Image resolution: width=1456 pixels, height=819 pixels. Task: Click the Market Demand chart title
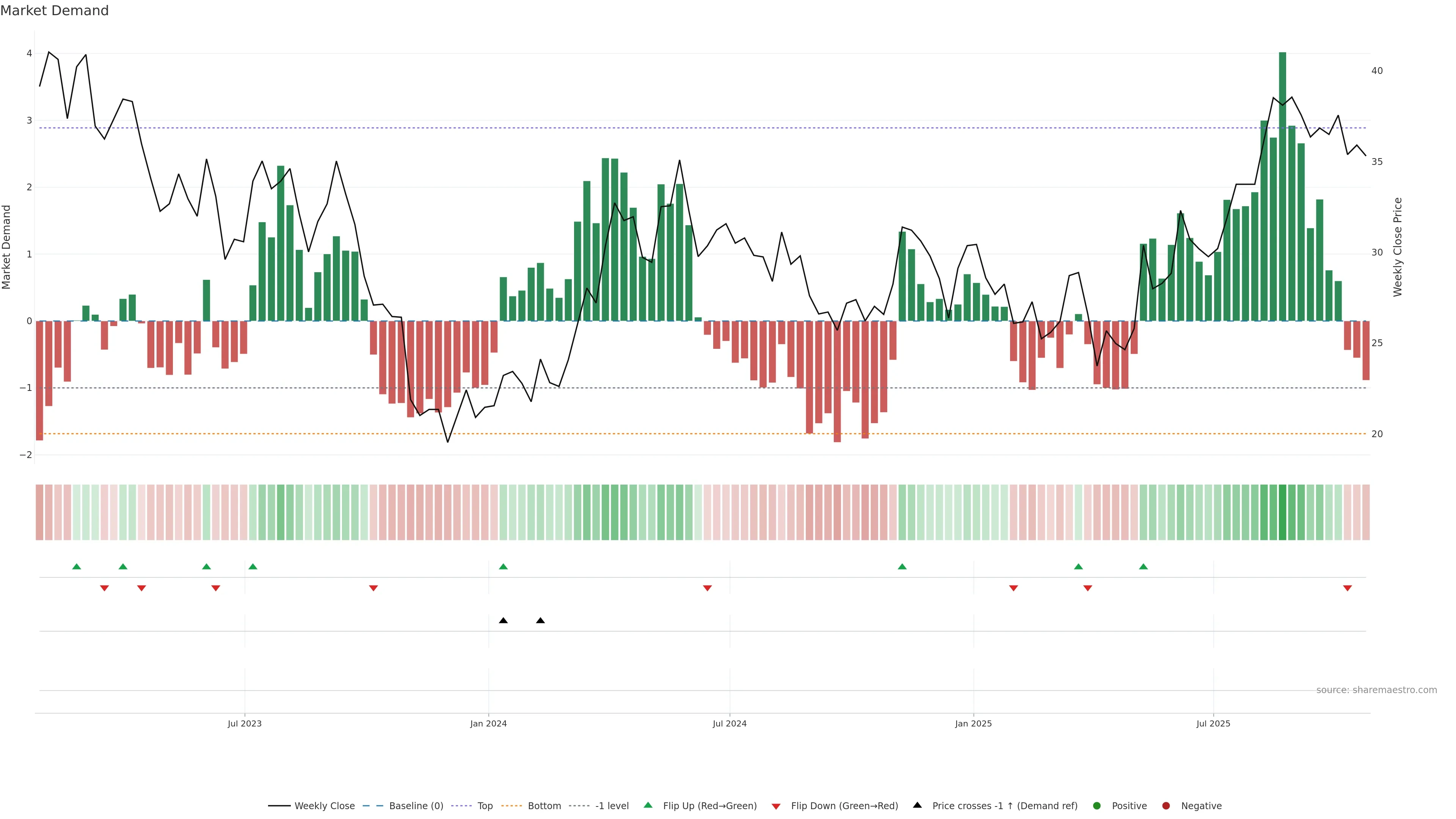(54, 11)
